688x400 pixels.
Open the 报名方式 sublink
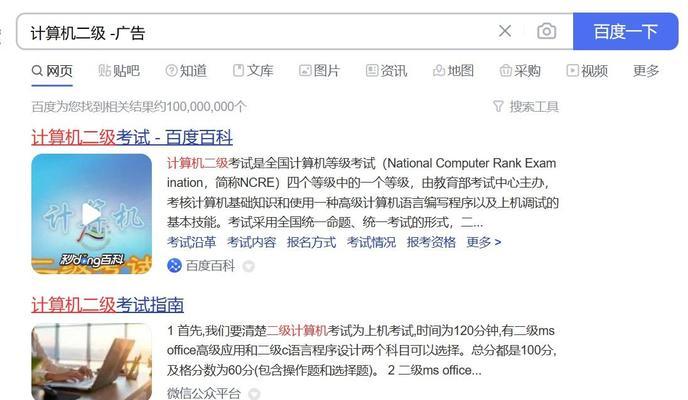click(x=312, y=242)
